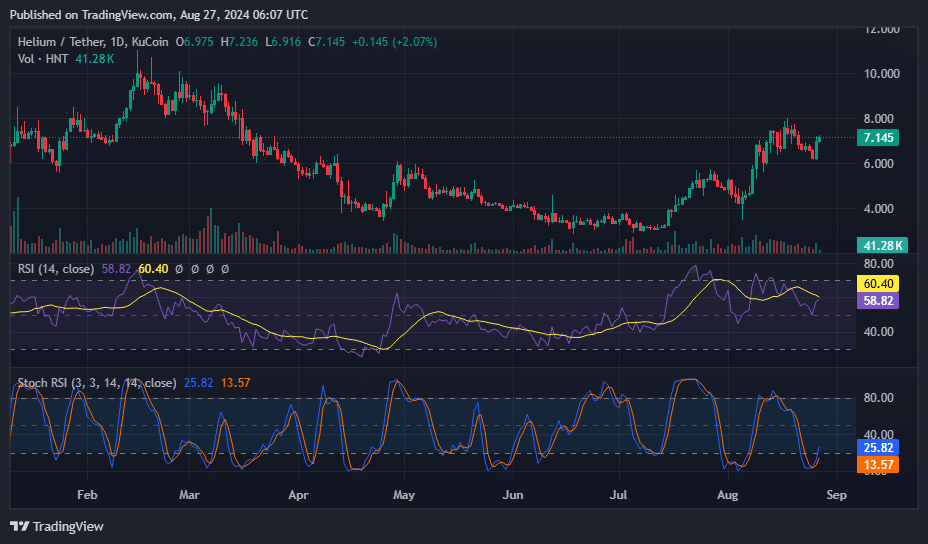928x544 pixels.
Task: Click the yellow 60.40 tag on RSI axis
Action: coord(878,284)
